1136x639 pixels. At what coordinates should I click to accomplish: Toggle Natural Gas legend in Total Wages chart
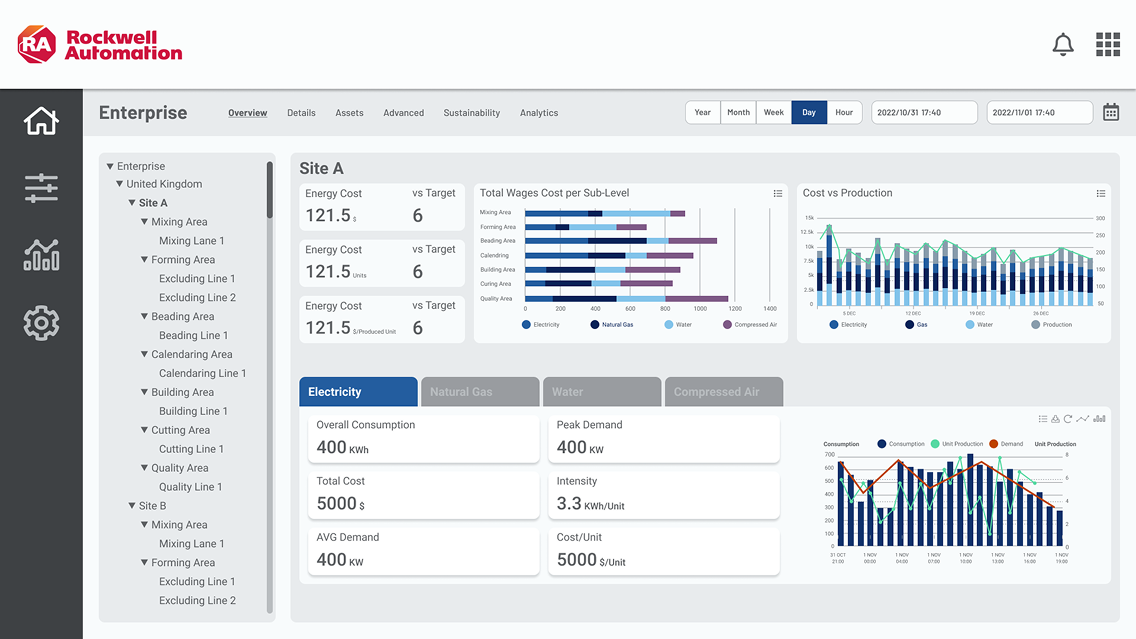[611, 325]
